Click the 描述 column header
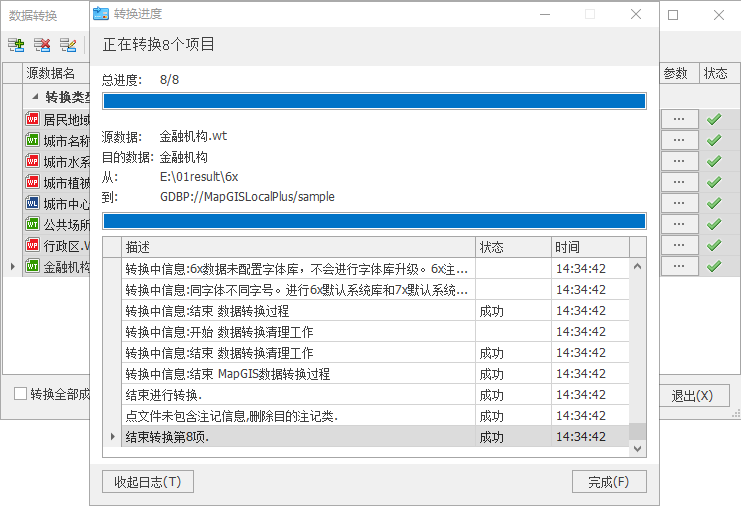The height and width of the screenshot is (506, 741). (298, 247)
